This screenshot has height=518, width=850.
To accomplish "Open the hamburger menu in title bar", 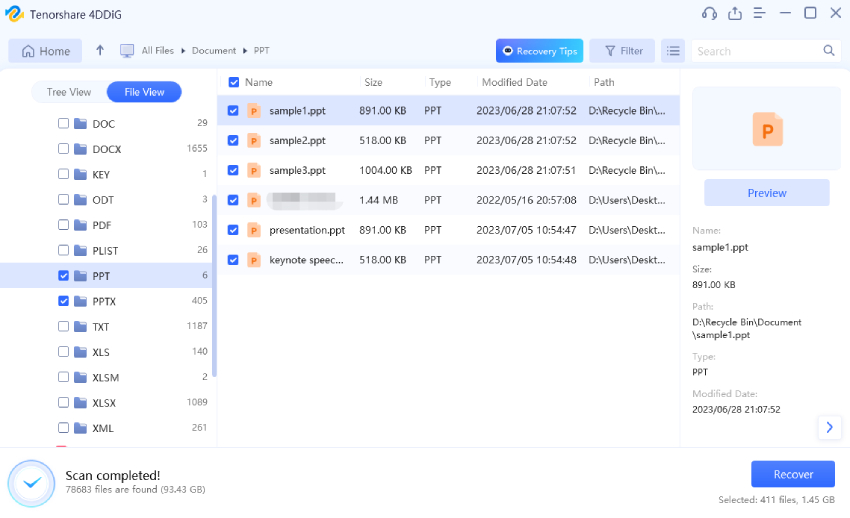I will point(760,13).
